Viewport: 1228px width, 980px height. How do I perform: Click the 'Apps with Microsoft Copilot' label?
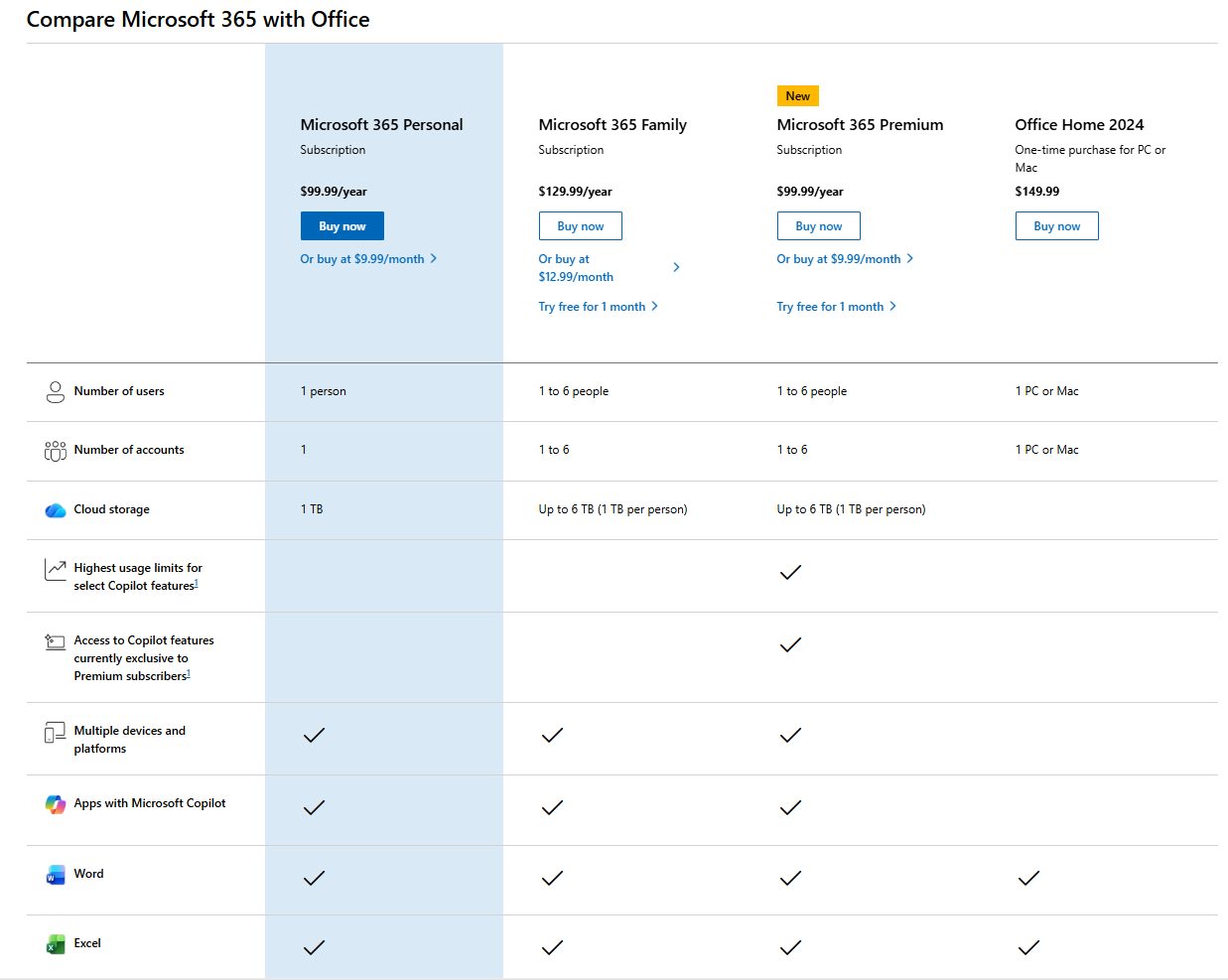click(150, 803)
